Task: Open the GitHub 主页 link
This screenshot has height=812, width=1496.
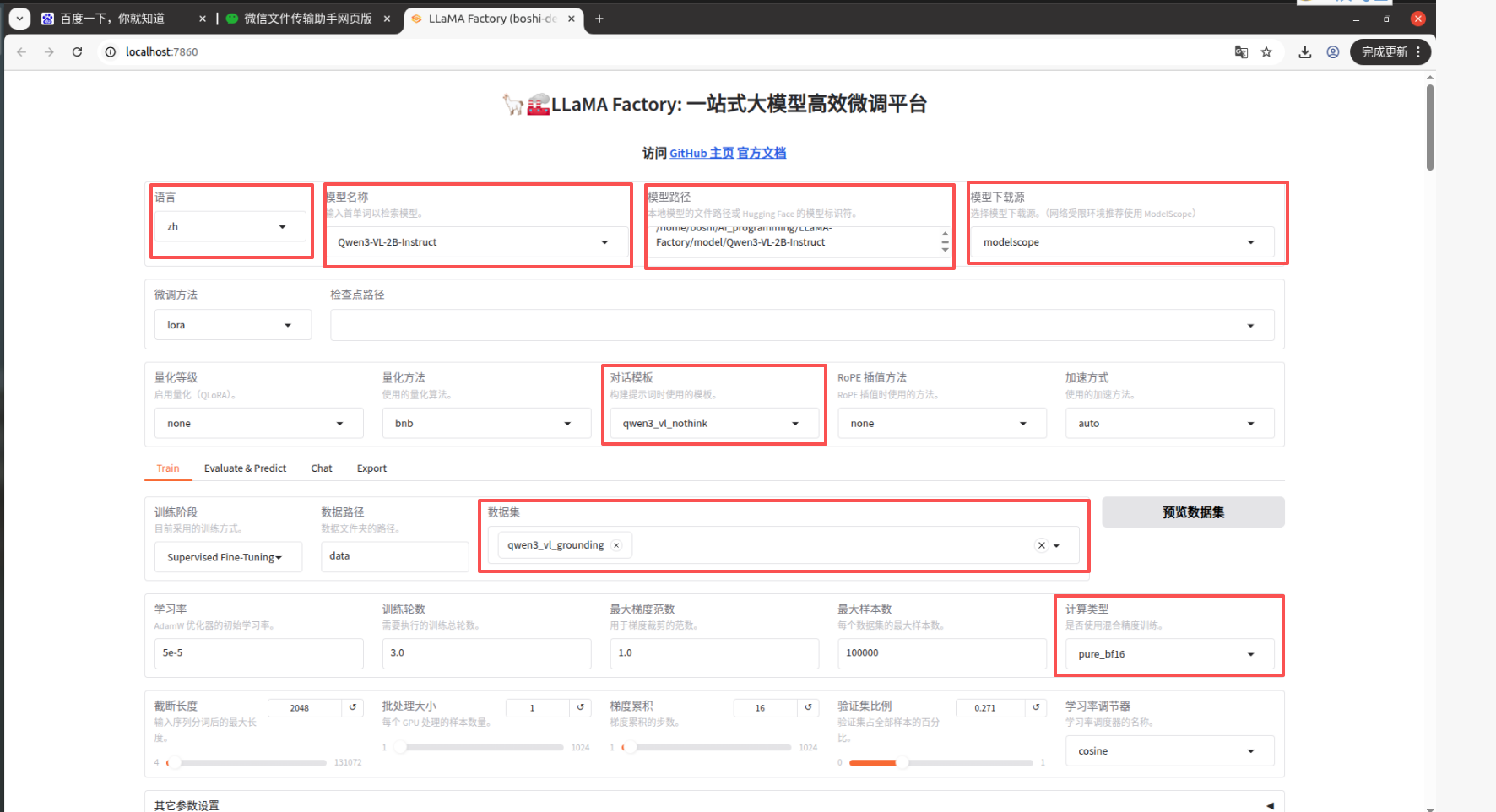Action: pyautogui.click(x=702, y=153)
